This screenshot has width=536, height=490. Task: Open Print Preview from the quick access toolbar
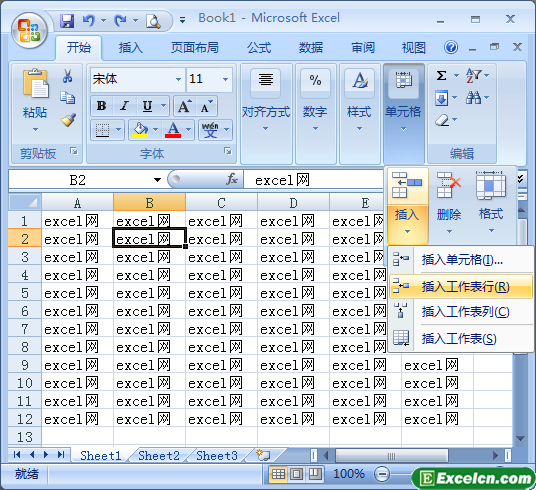[x=153, y=21]
